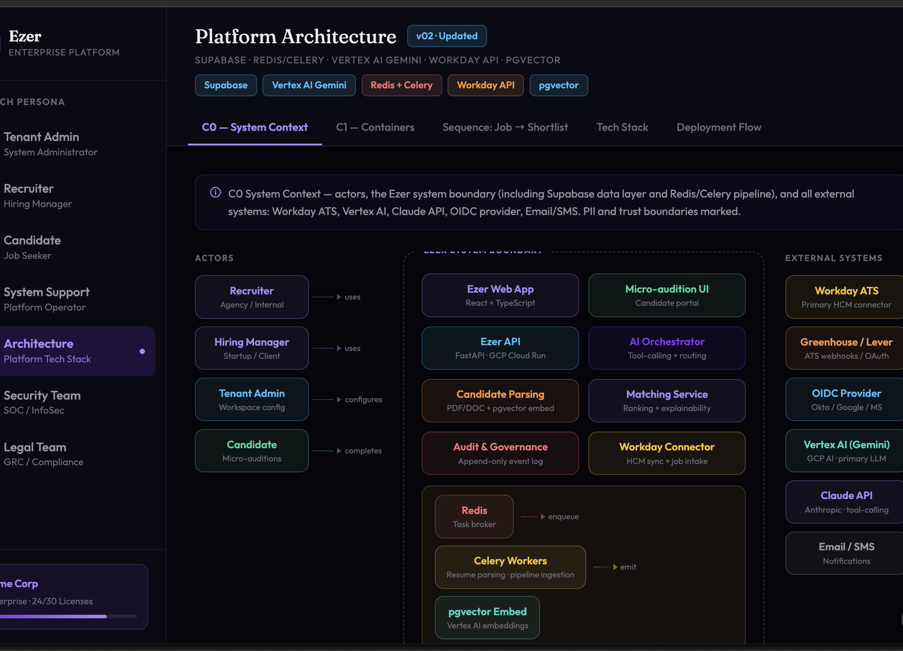This screenshot has width=903, height=651.
Task: Click the Recruiter Agency / Internal actor card
Action: [252, 297]
